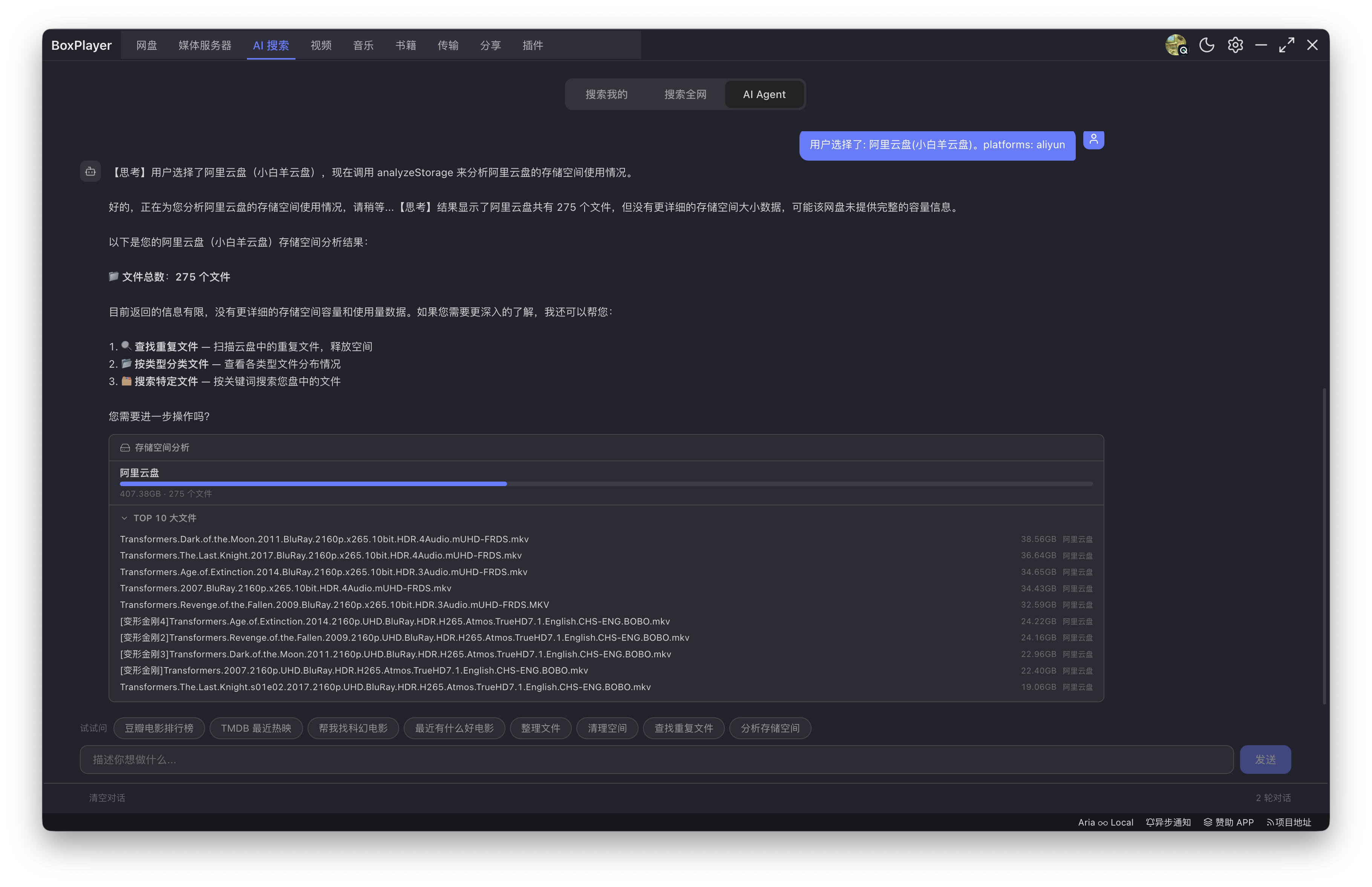
Task: Click the 帮我找科幻电影 suggestion chip
Action: tap(353, 728)
